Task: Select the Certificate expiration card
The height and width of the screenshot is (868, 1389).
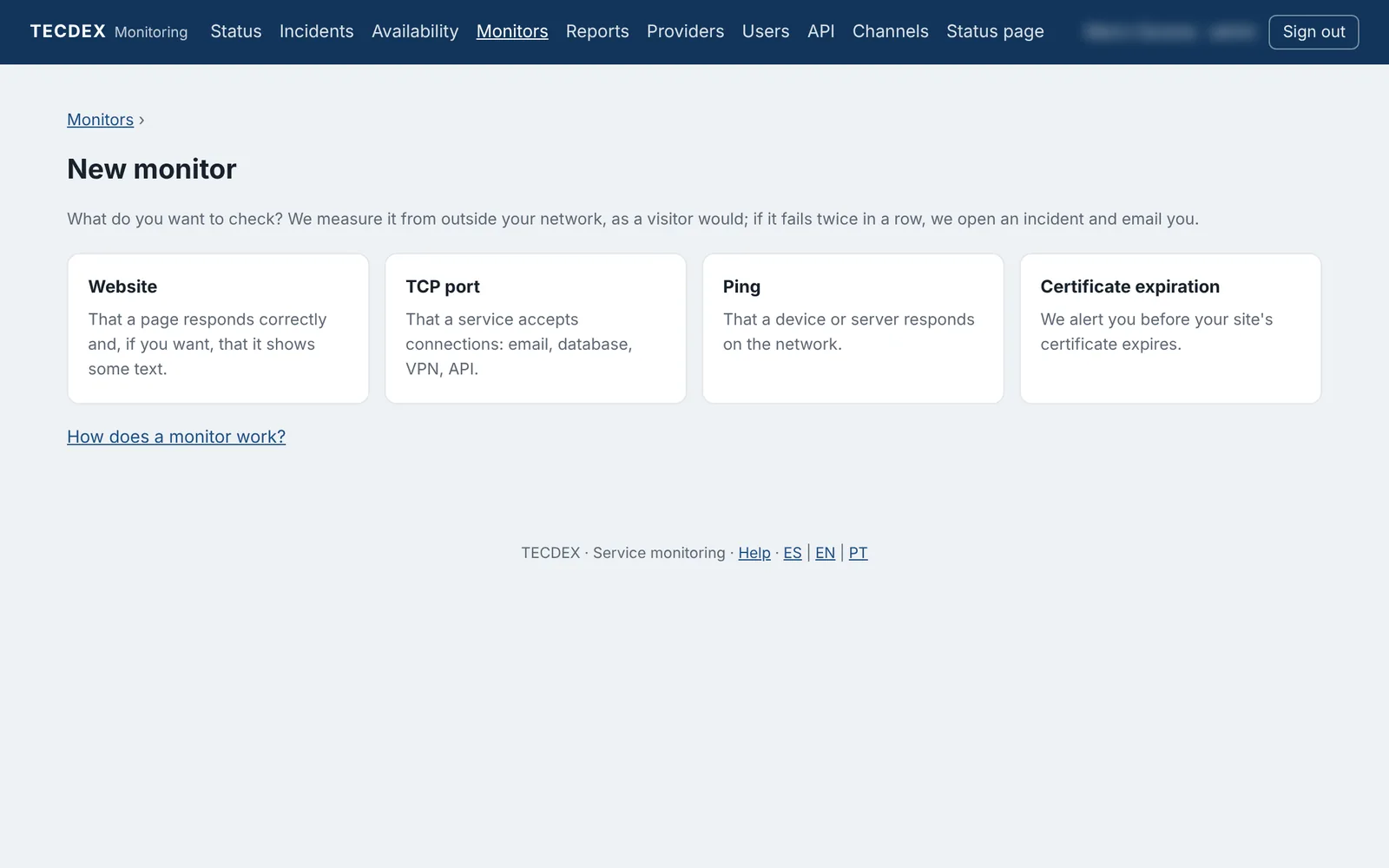Action: [x=1170, y=328]
